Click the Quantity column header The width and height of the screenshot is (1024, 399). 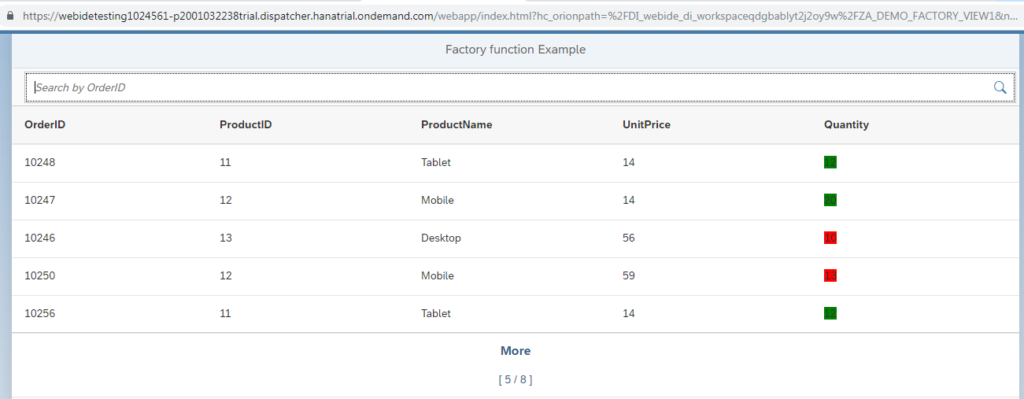click(846, 125)
